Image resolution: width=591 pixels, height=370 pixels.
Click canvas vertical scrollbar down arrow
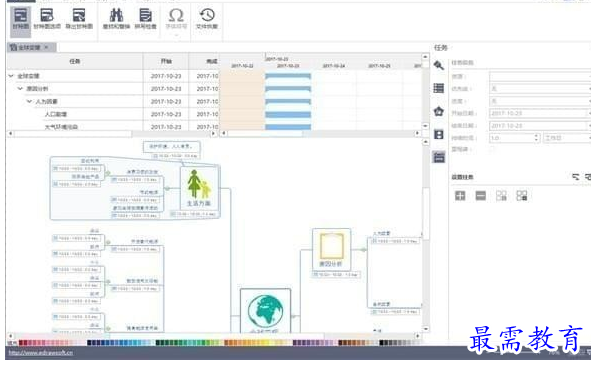[426, 329]
